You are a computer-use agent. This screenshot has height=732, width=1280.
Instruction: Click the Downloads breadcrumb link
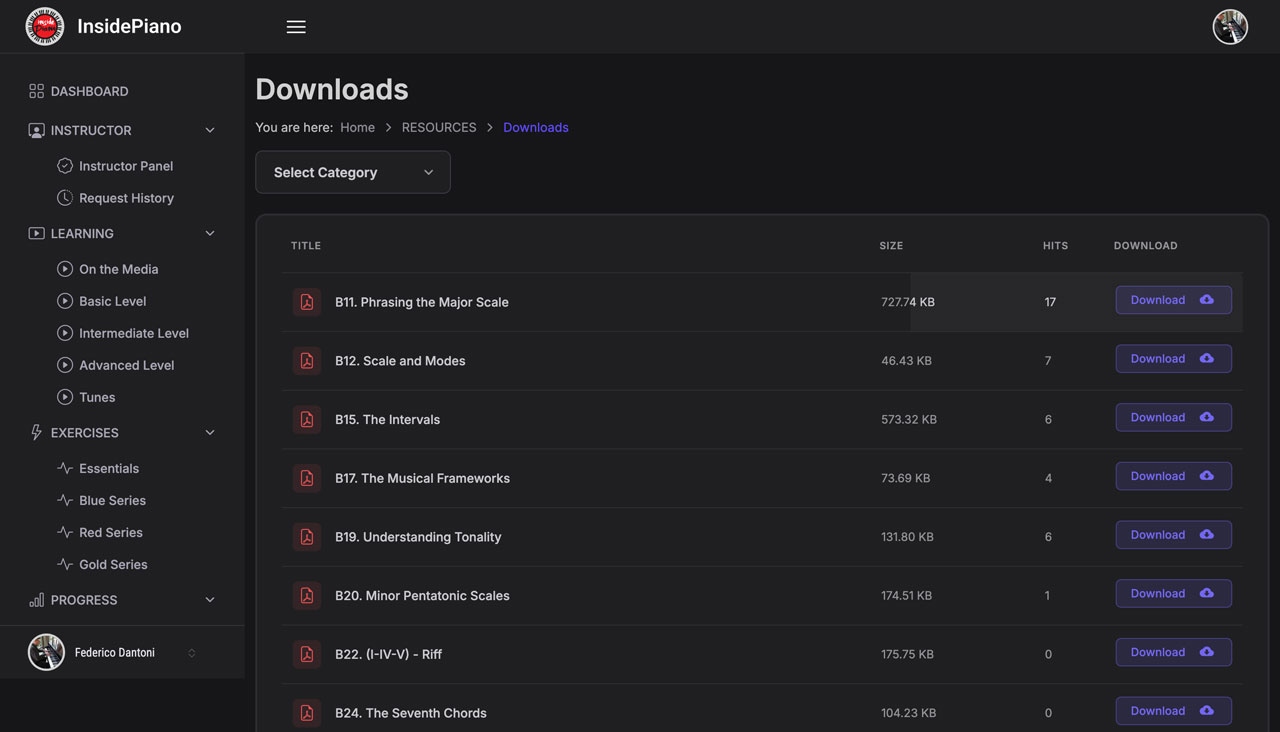tap(536, 127)
